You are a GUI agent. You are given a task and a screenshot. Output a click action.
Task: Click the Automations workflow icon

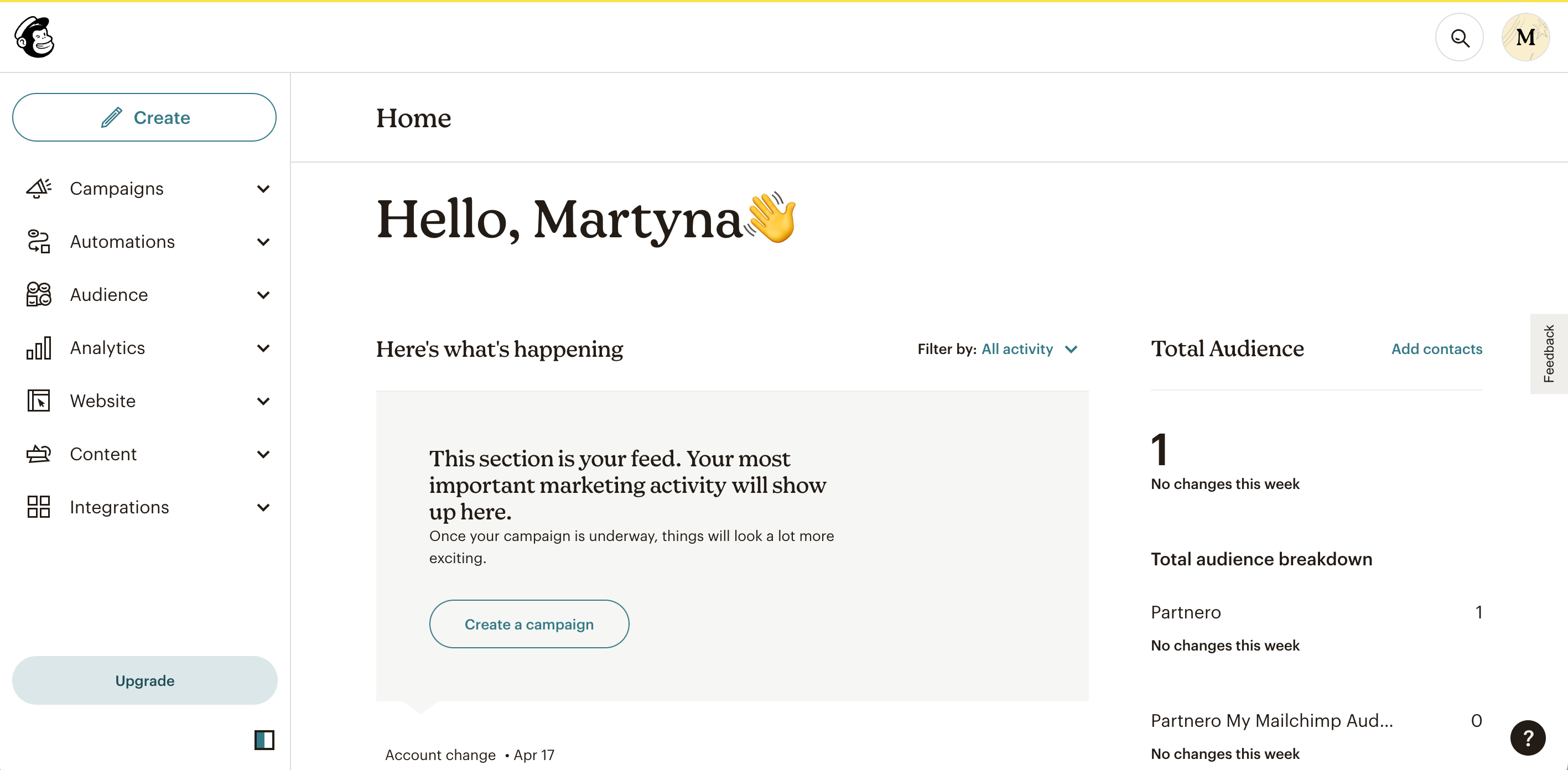click(39, 242)
